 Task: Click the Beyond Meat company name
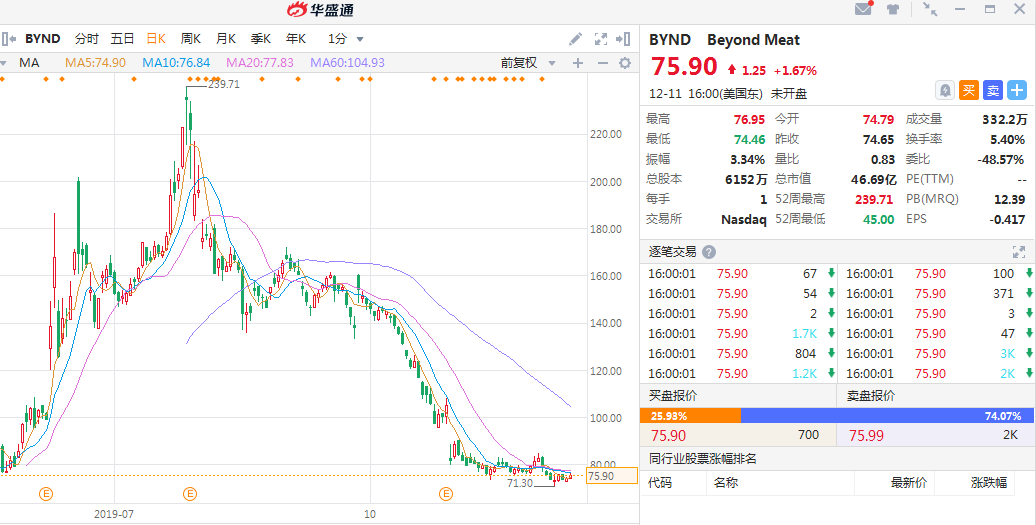click(x=753, y=40)
